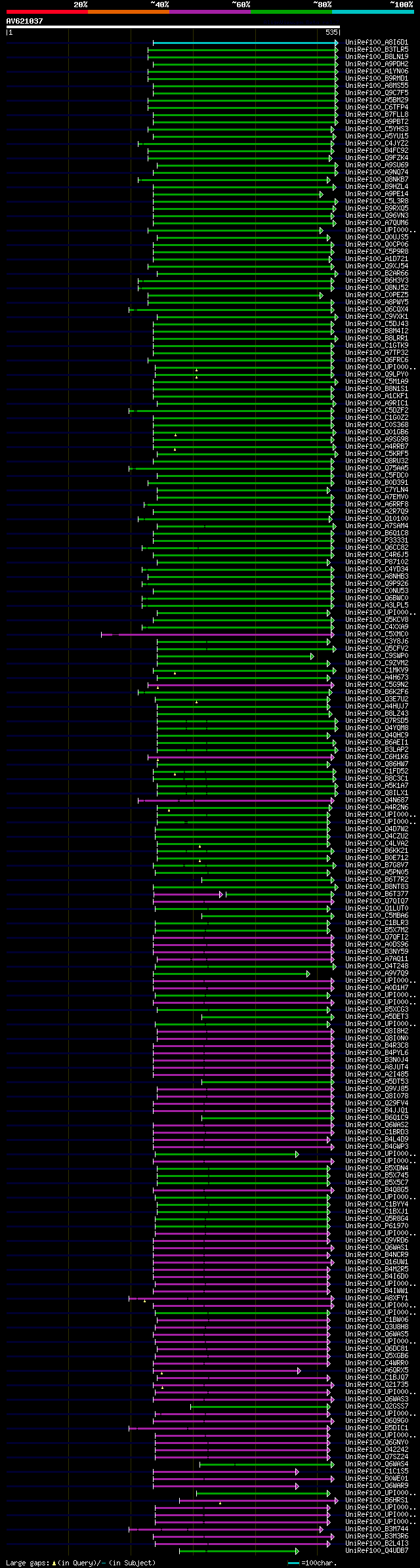Select UniRef100_Q0UJS5 in list

[x=377, y=237]
